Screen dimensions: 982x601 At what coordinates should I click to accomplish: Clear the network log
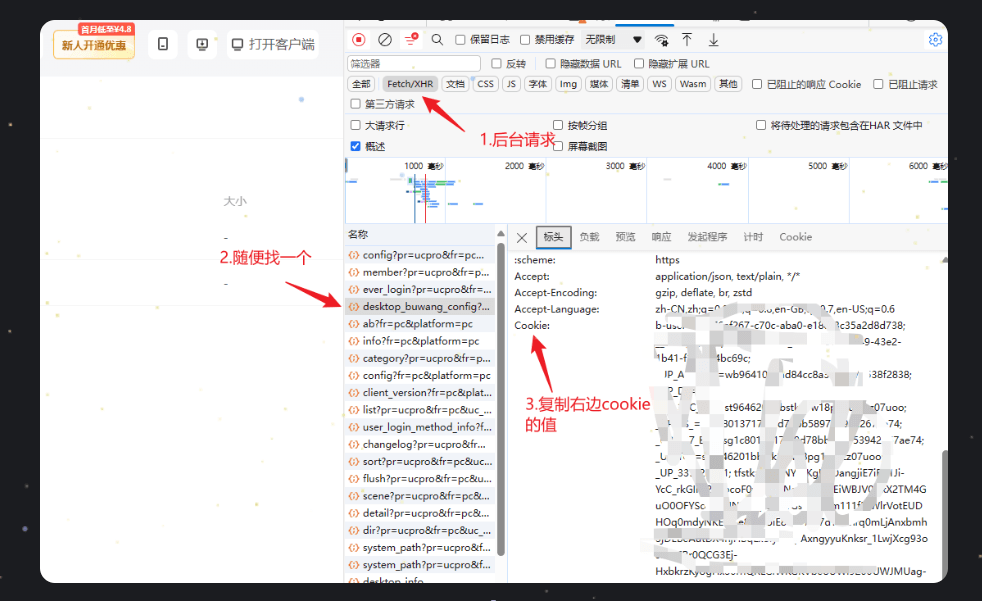click(385, 40)
